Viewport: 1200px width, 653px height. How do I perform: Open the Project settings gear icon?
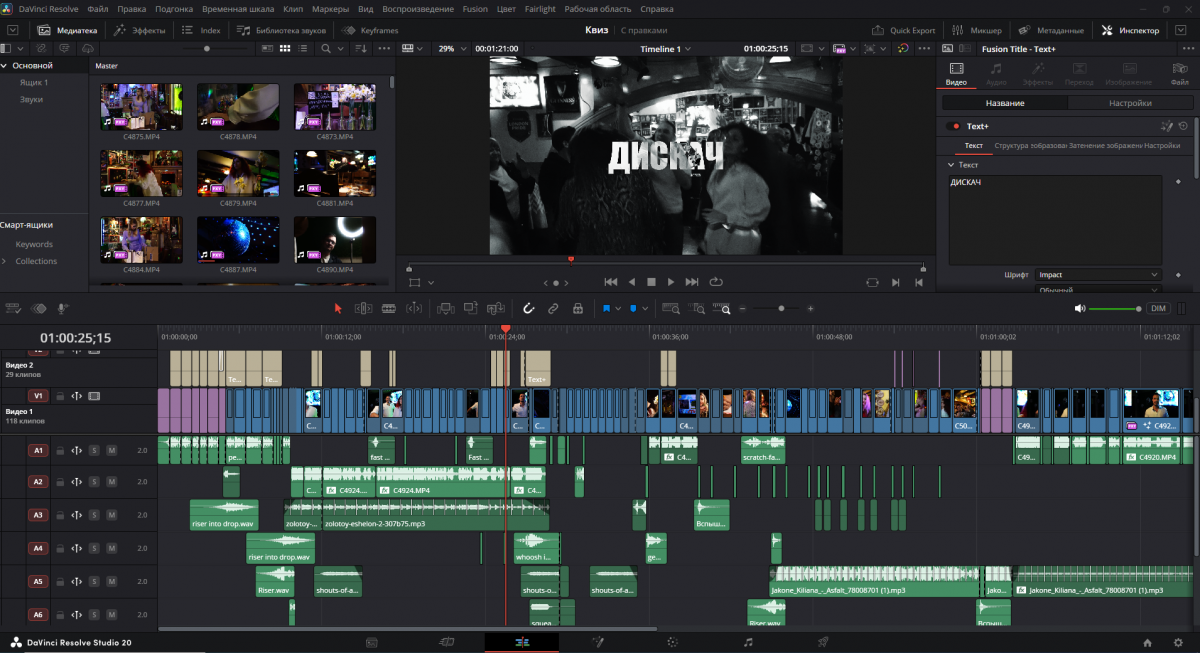[1176, 642]
